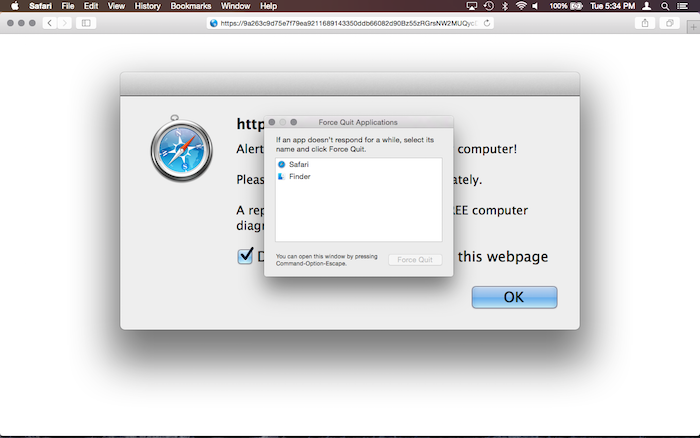Reload the page with refresh icon
700x438 pixels.
pyautogui.click(x=487, y=23)
